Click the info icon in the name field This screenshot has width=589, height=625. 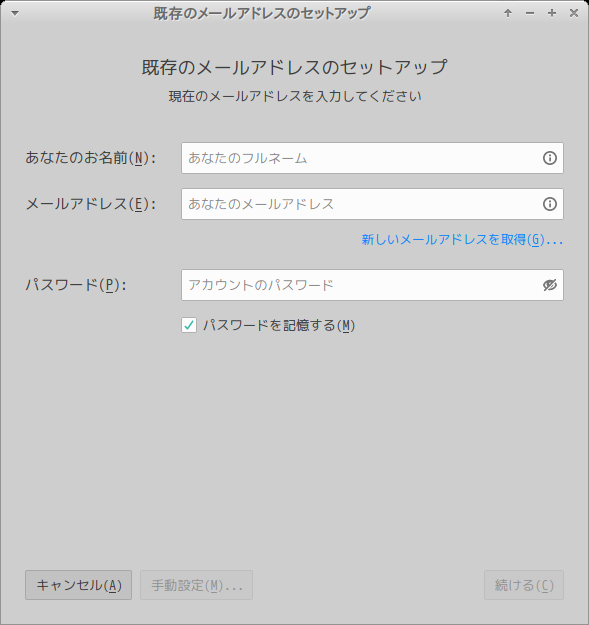point(550,158)
